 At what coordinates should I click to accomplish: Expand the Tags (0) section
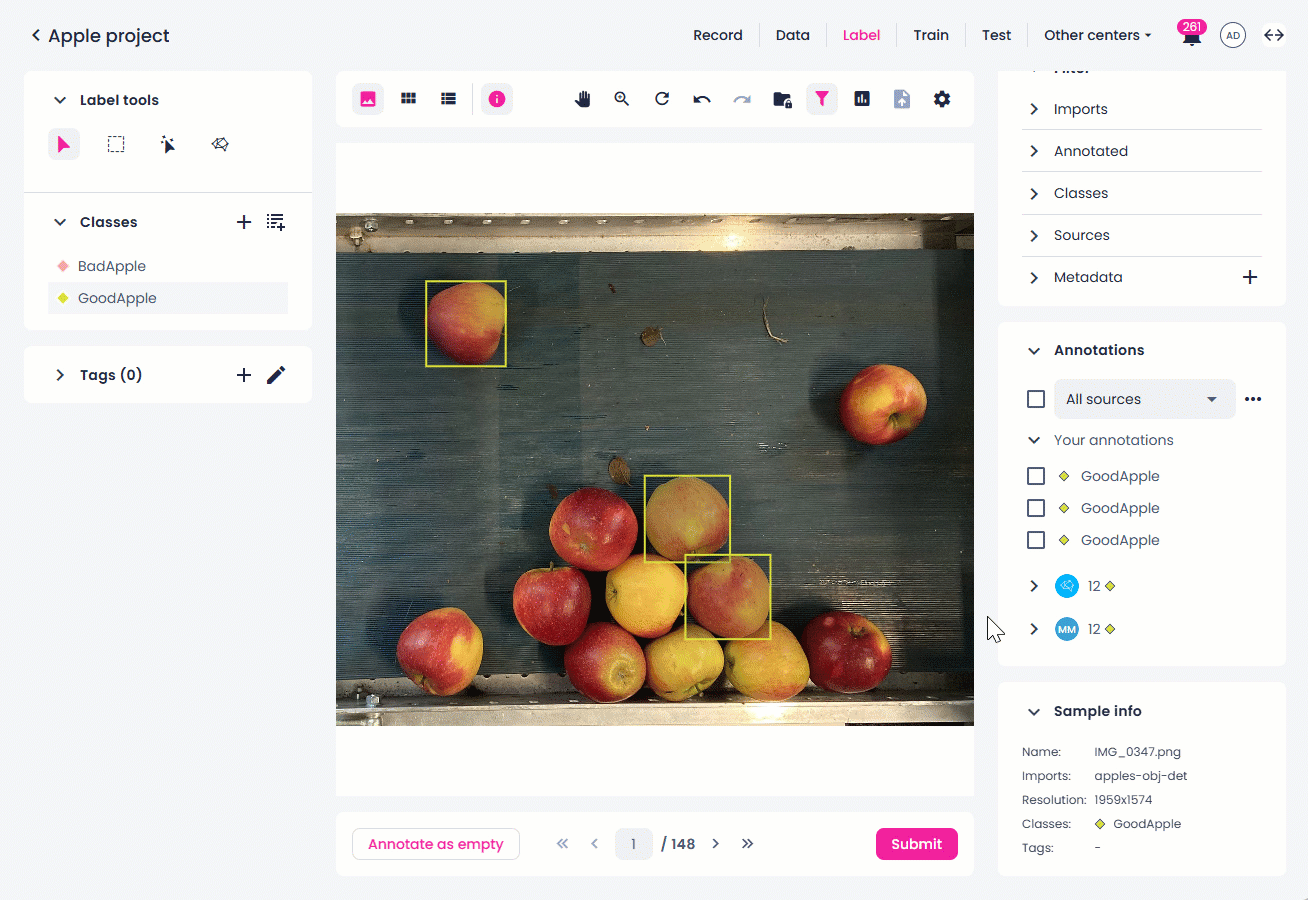pos(60,375)
